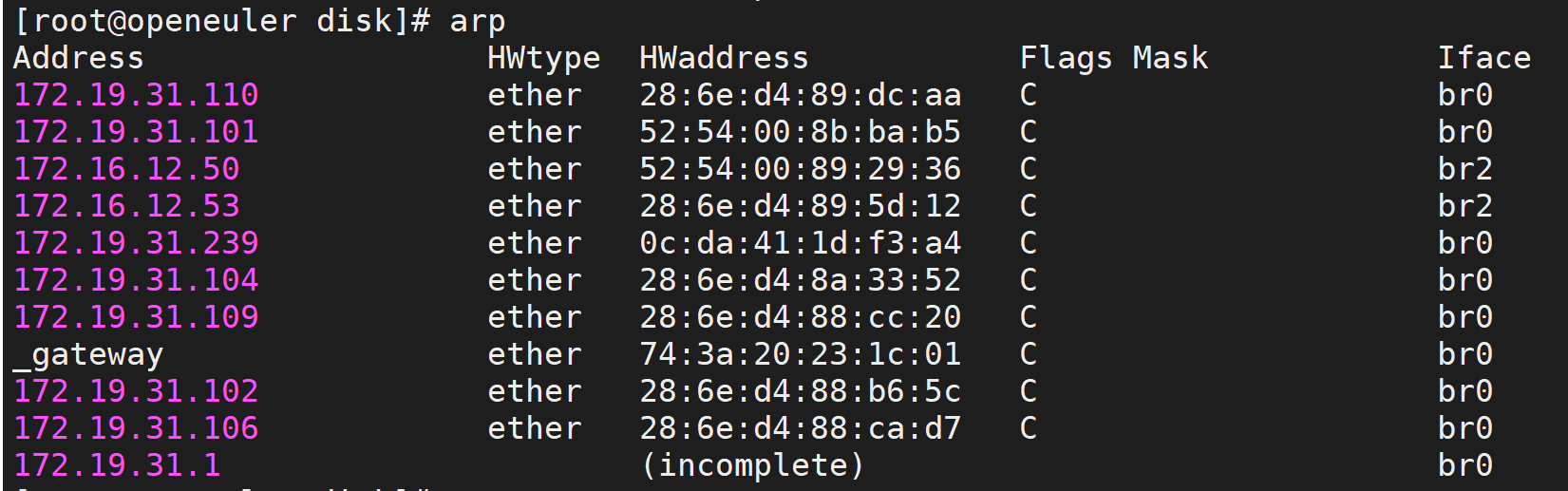
Task: Select the address 172.19.31.106
Action: [x=136, y=428]
